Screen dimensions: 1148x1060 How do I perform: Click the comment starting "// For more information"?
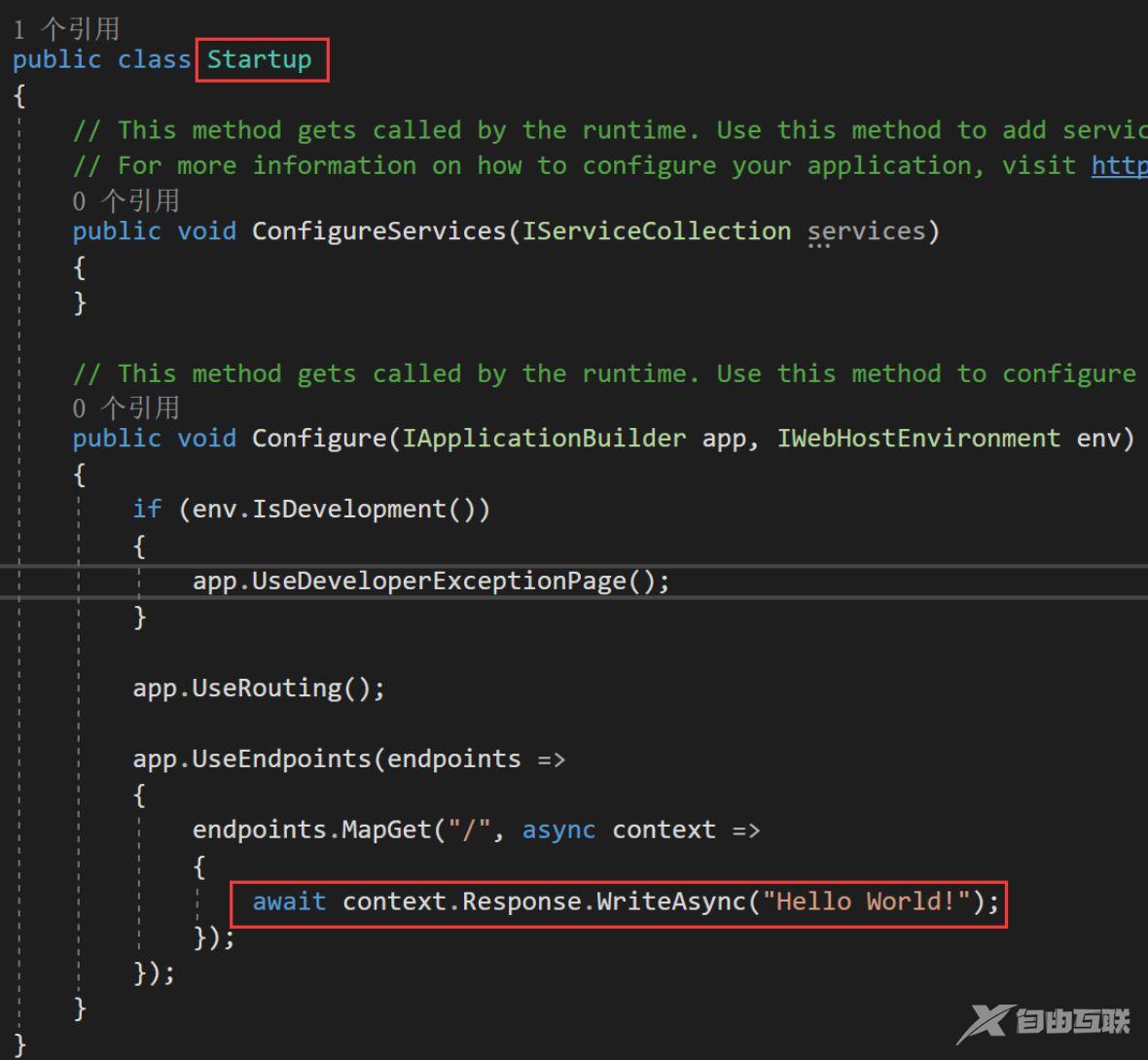click(610, 165)
